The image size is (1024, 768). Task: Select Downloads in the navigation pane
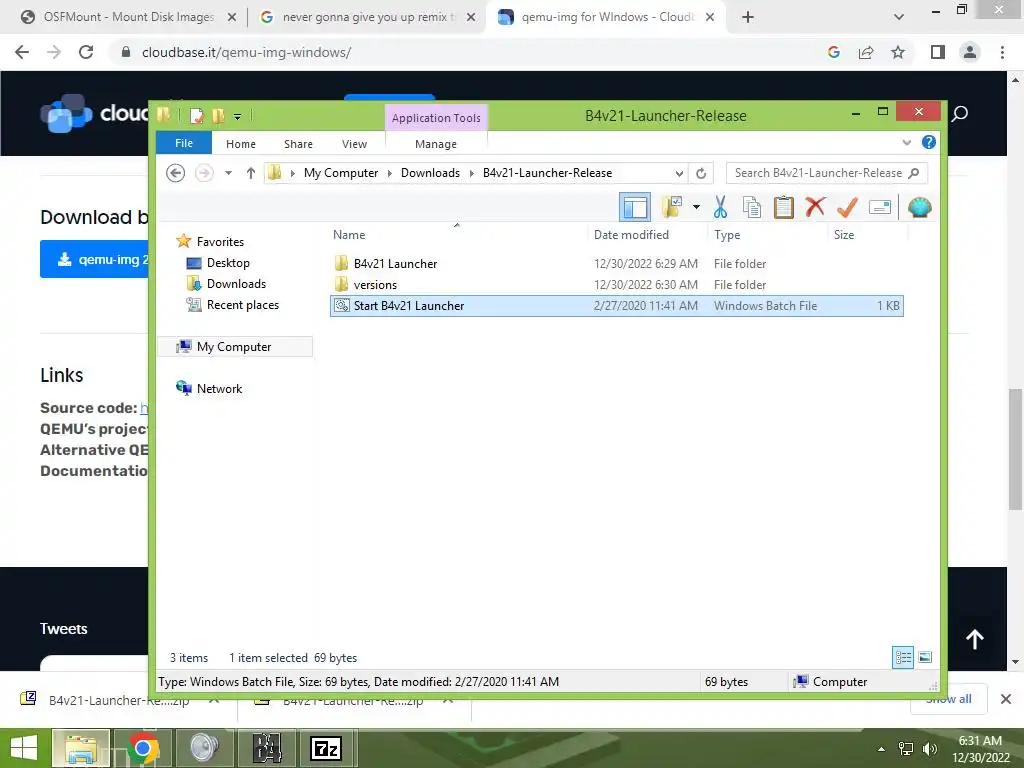click(236, 283)
